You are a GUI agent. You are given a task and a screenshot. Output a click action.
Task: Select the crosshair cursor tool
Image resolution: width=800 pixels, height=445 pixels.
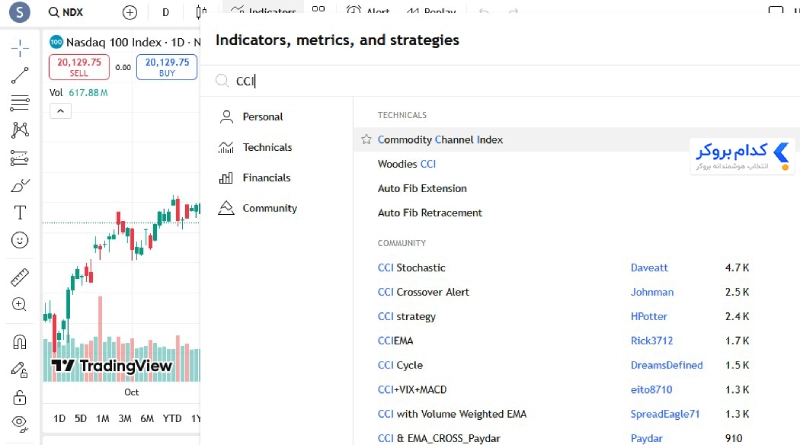[20, 48]
